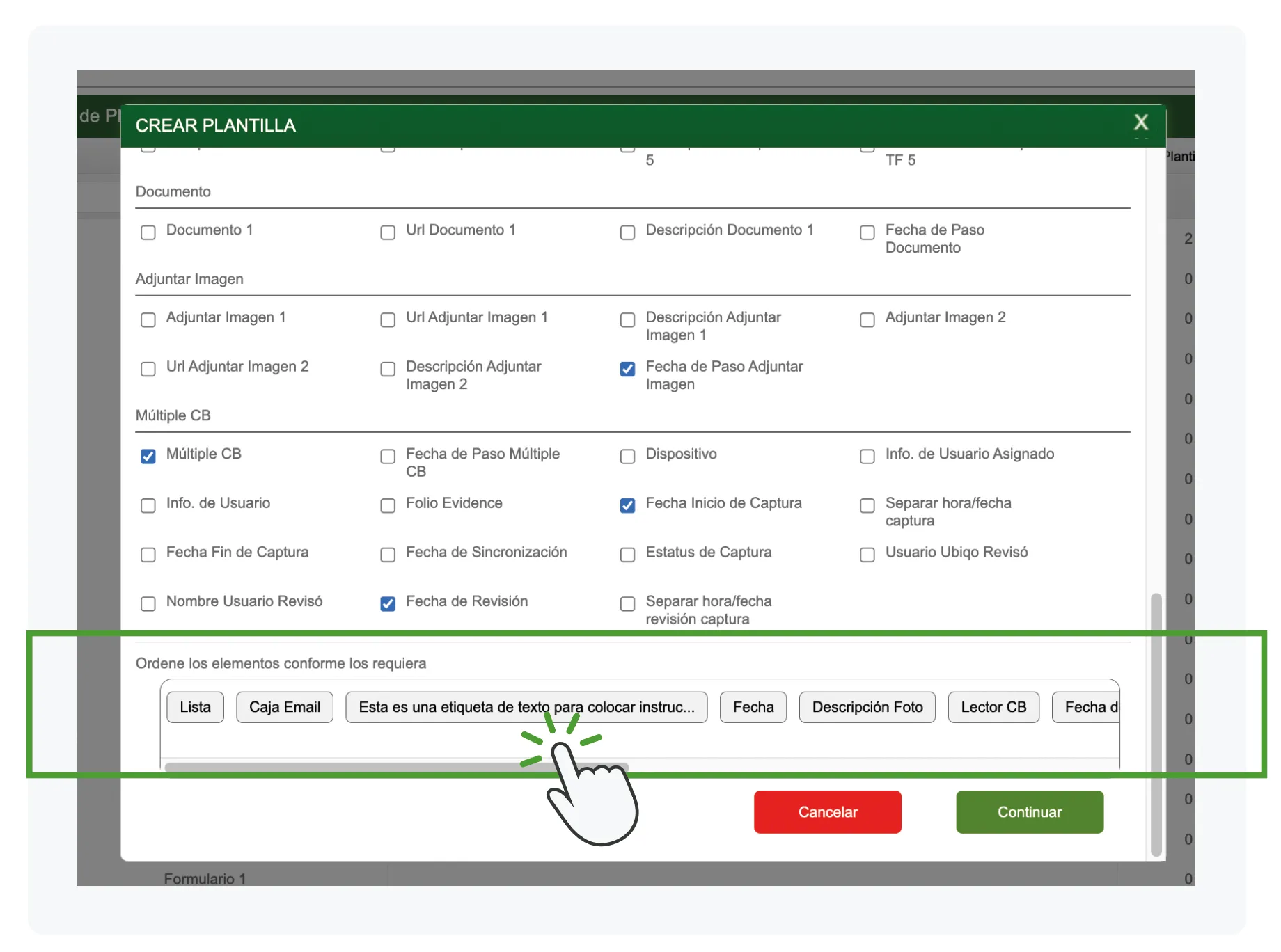This screenshot has height=952, width=1281.
Task: Enable Separar hora/fecha revisión captura
Action: click(x=627, y=603)
